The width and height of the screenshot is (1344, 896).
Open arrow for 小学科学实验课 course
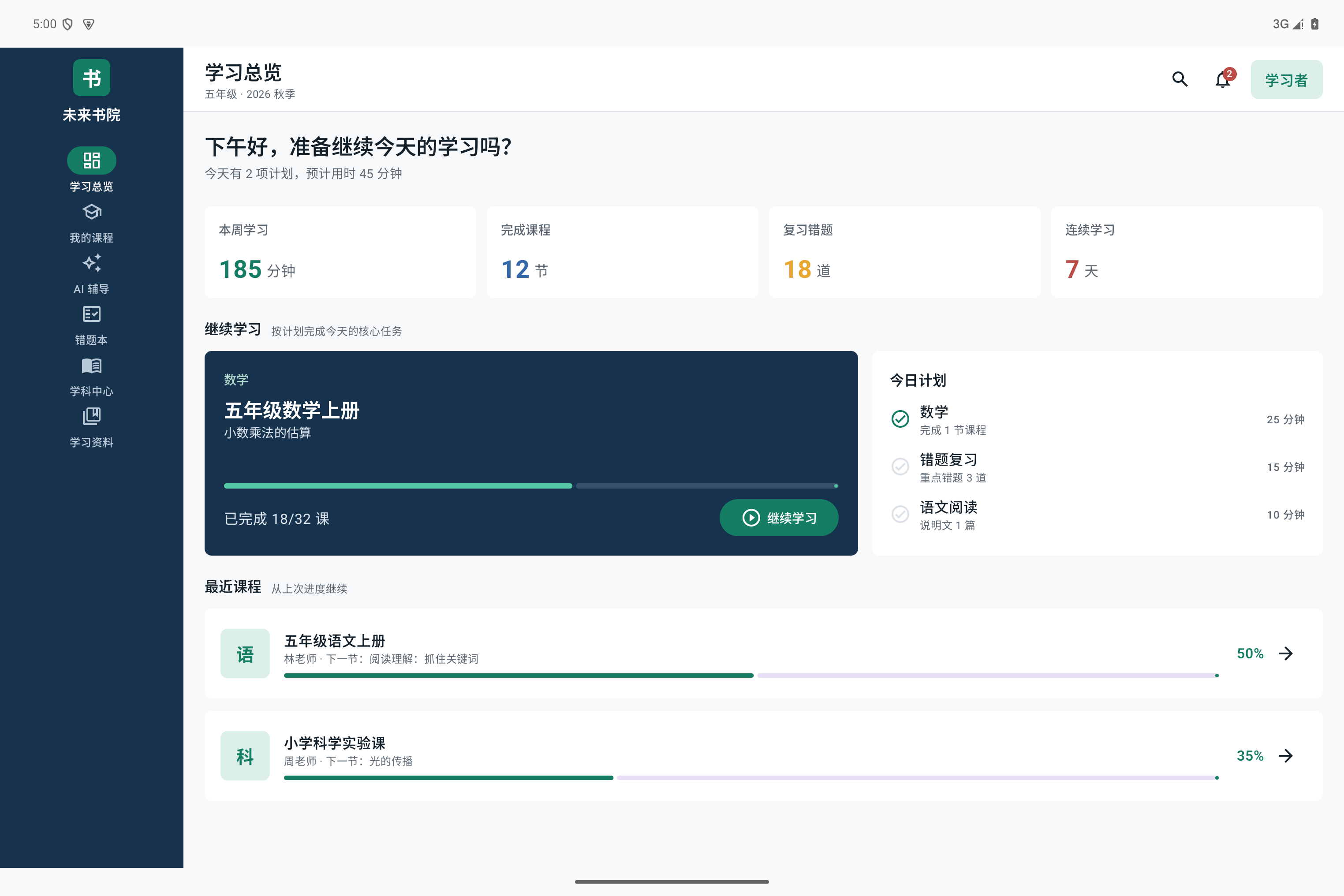[x=1286, y=755]
